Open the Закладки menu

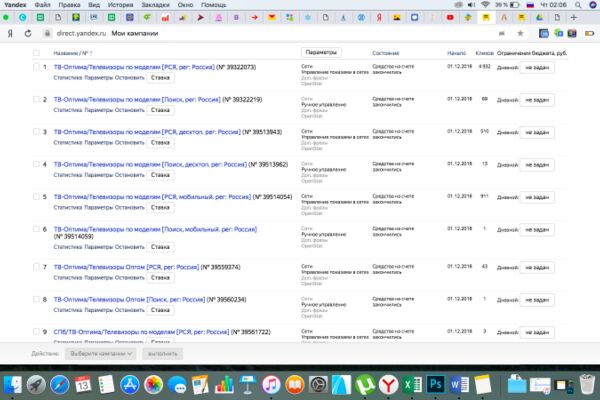click(155, 5)
